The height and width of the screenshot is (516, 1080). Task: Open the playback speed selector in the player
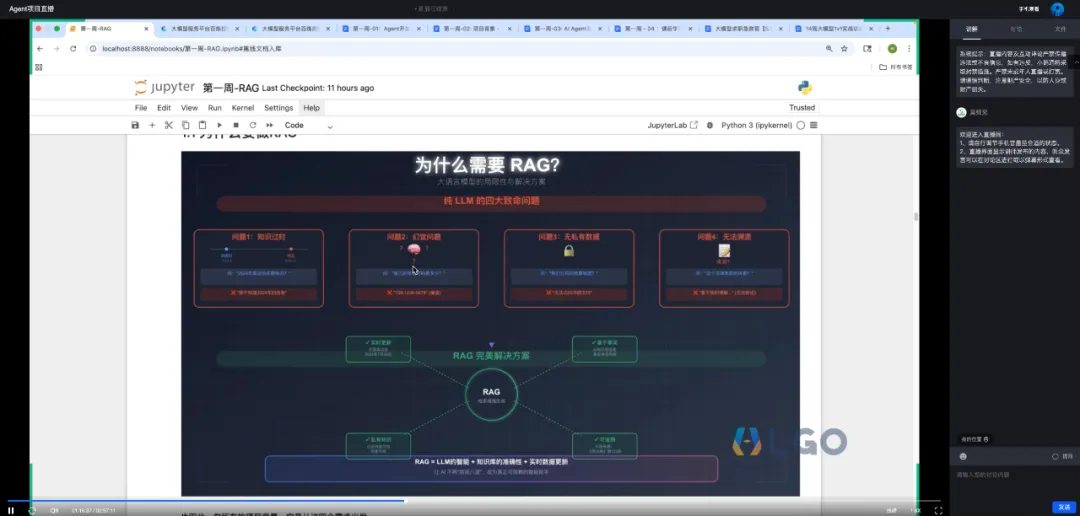pos(915,510)
